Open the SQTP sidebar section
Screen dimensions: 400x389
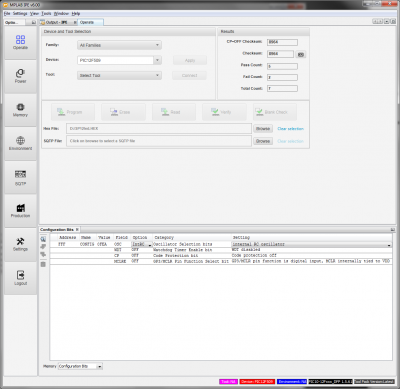click(20, 178)
